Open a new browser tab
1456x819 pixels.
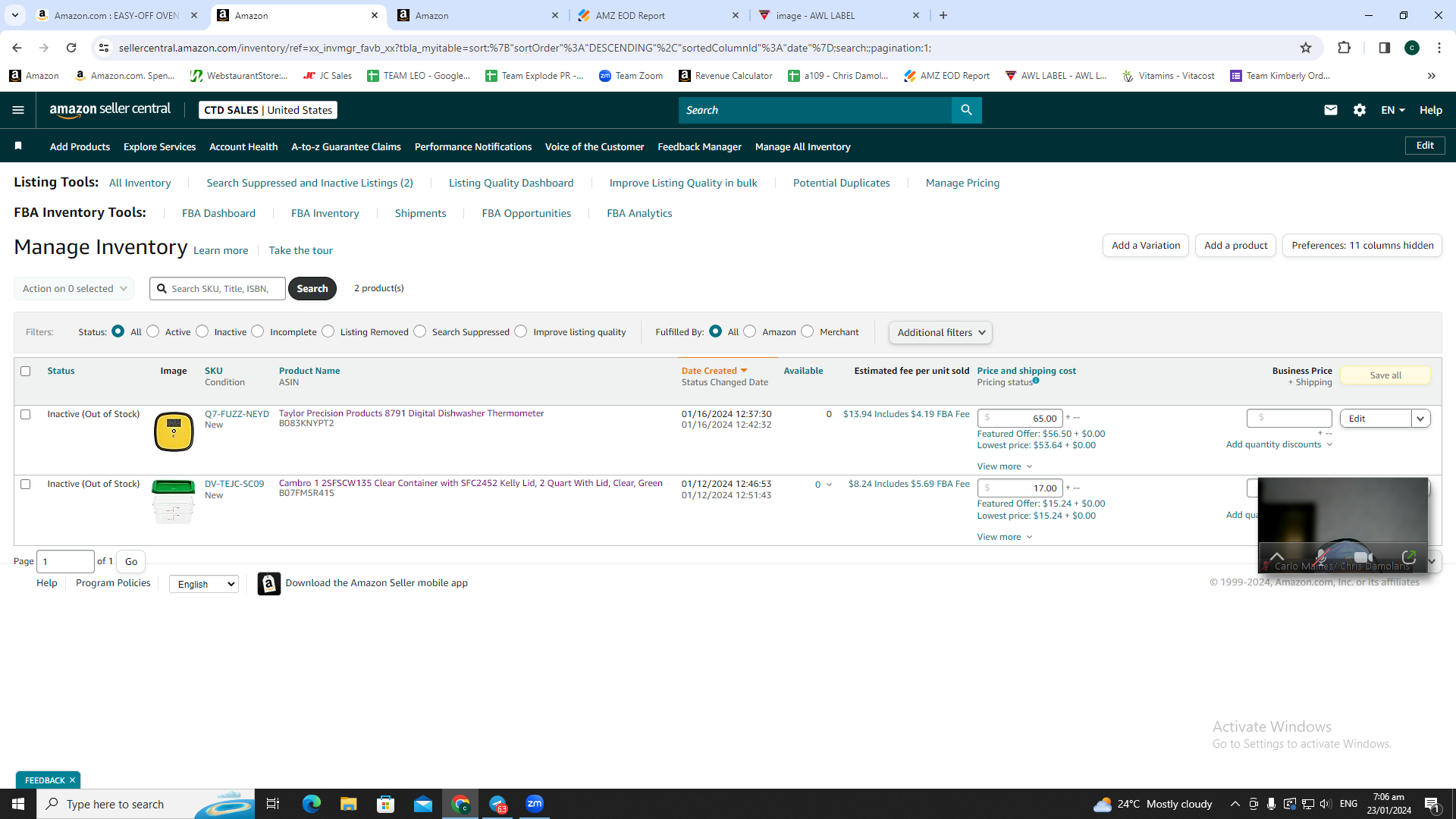[x=943, y=15]
